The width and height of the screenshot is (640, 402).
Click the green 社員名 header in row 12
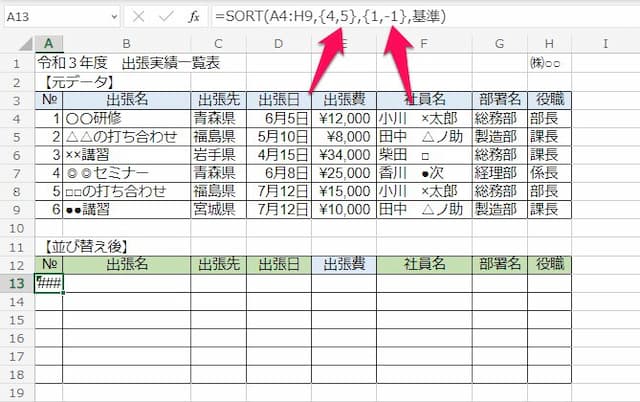click(424, 265)
